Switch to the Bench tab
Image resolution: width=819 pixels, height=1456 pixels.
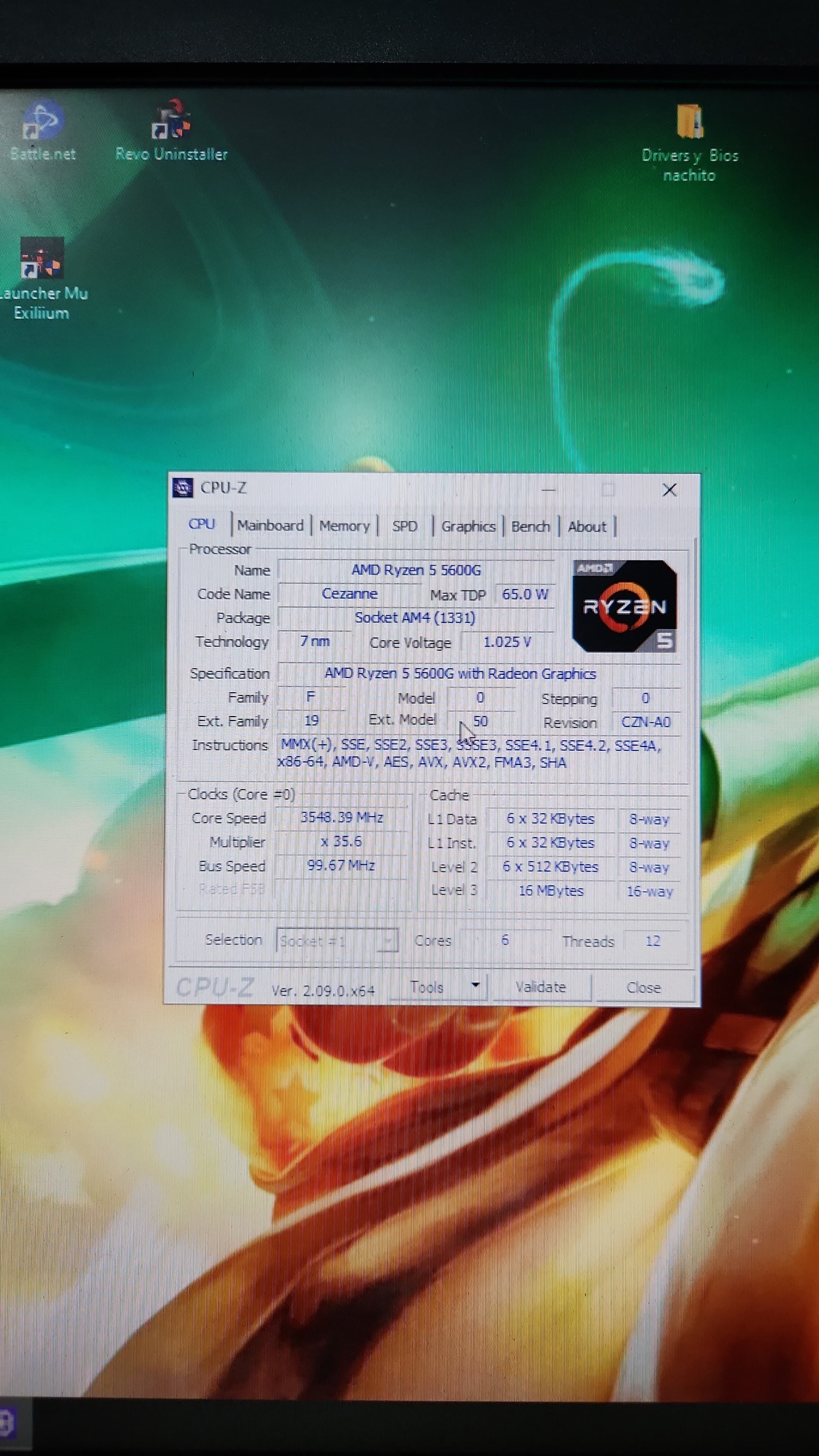pyautogui.click(x=530, y=527)
